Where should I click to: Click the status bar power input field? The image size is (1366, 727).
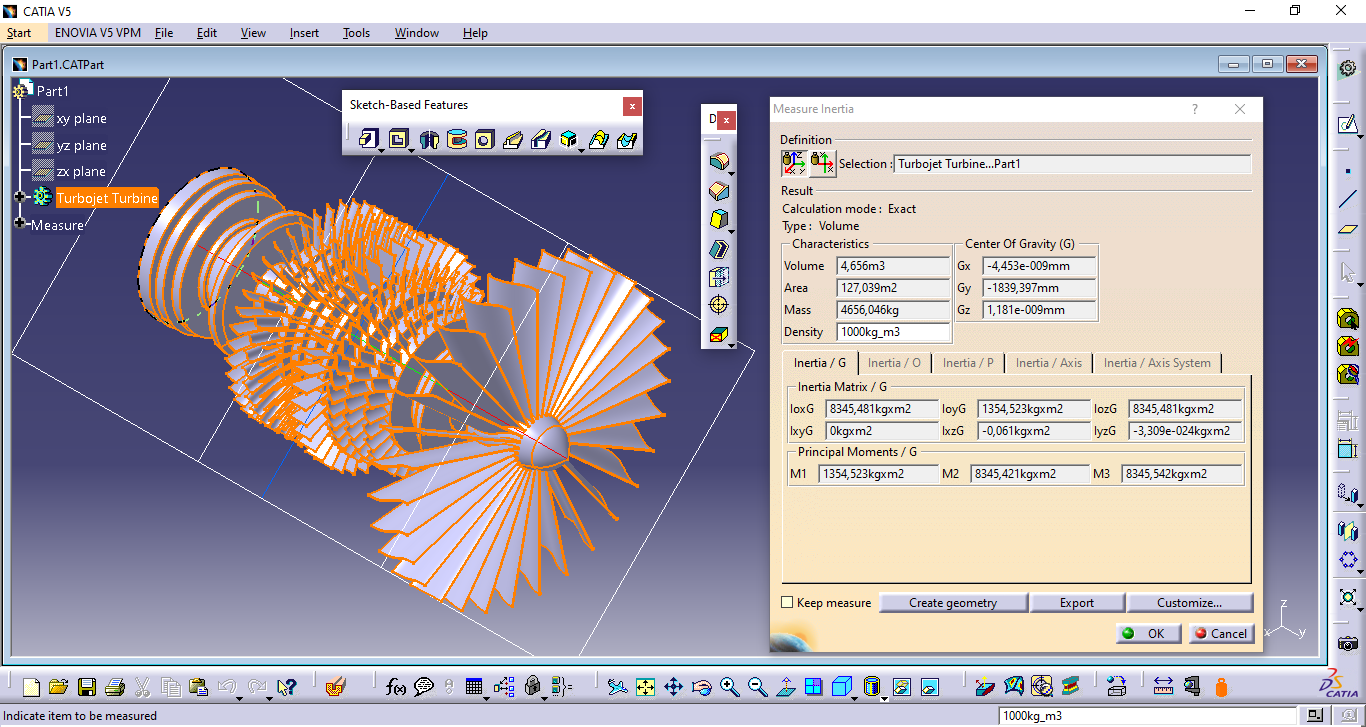pos(1147,716)
